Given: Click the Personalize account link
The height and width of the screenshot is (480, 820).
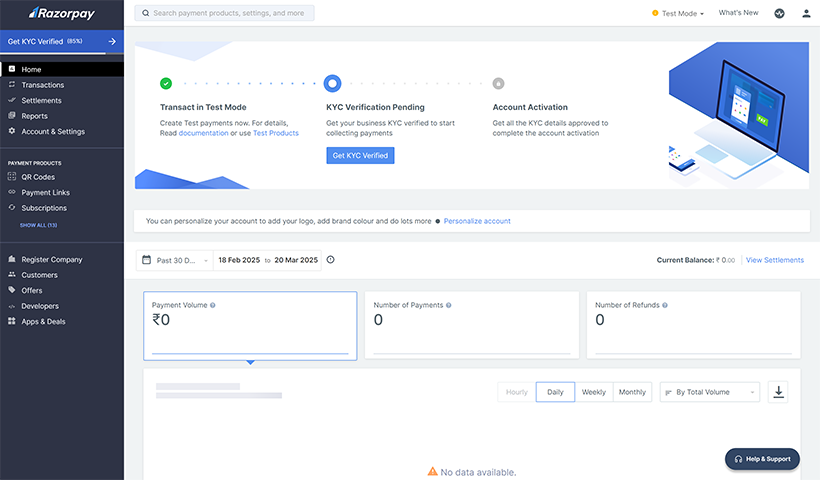Looking at the screenshot, I should coord(477,221).
